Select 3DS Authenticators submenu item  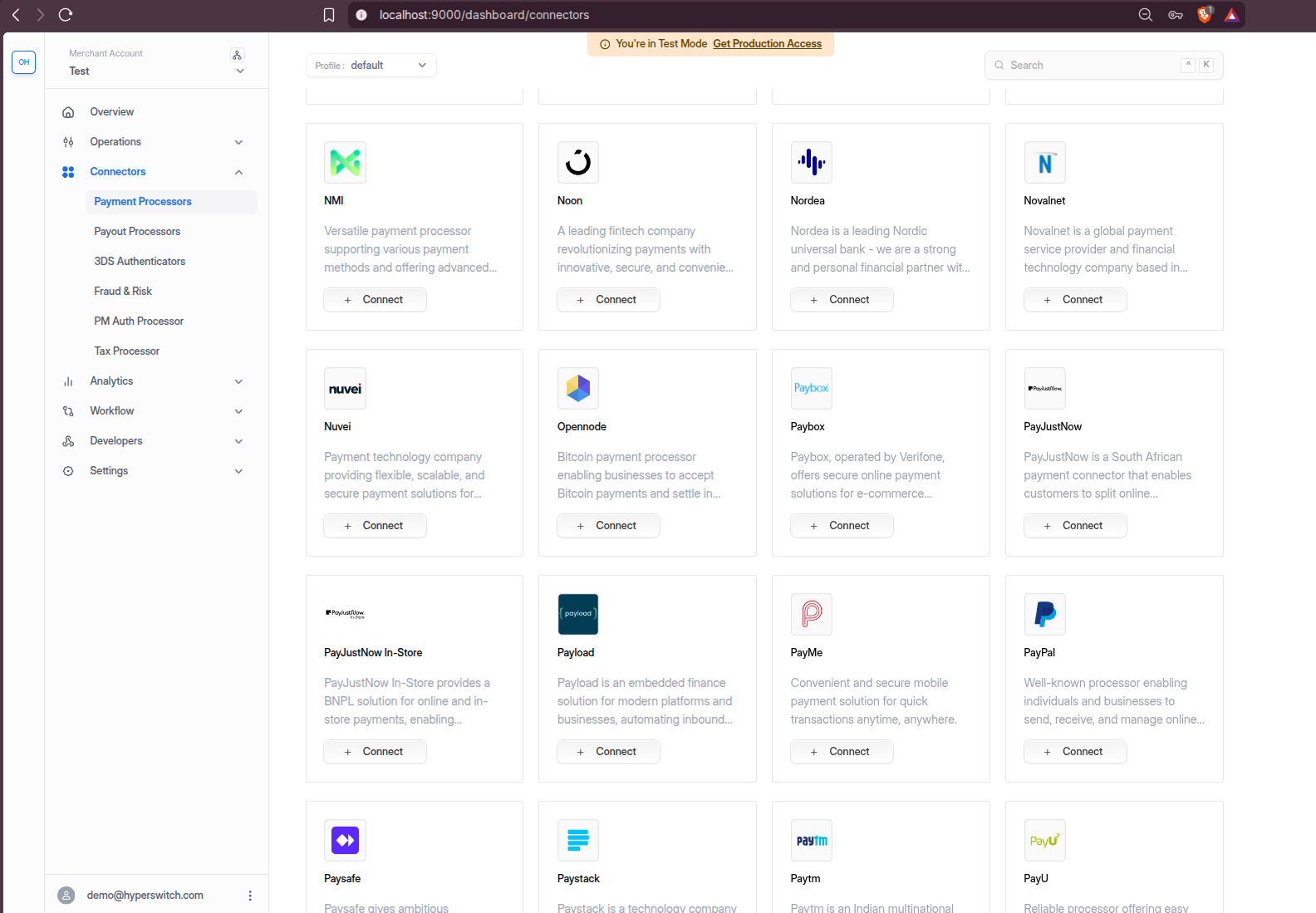[171, 262]
